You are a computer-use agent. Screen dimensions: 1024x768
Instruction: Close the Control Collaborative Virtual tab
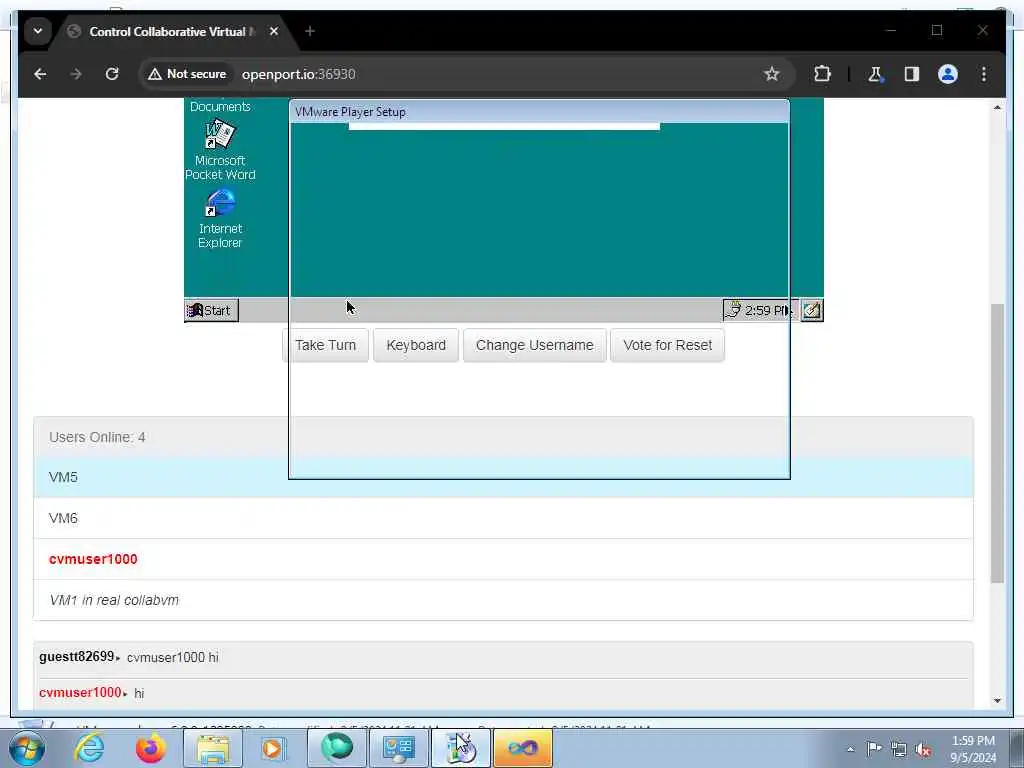[274, 31]
